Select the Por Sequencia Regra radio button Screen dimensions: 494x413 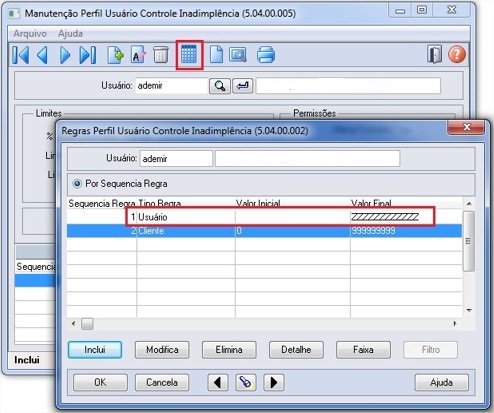(77, 184)
